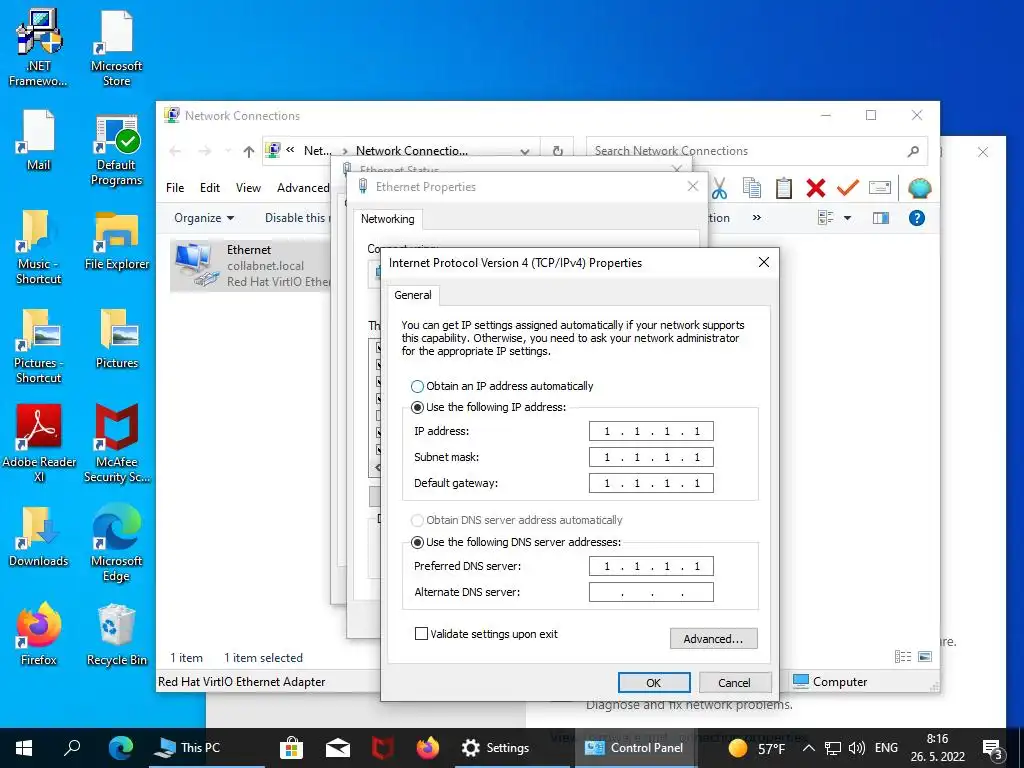Open Classic Shell settings shell icon

(x=920, y=188)
